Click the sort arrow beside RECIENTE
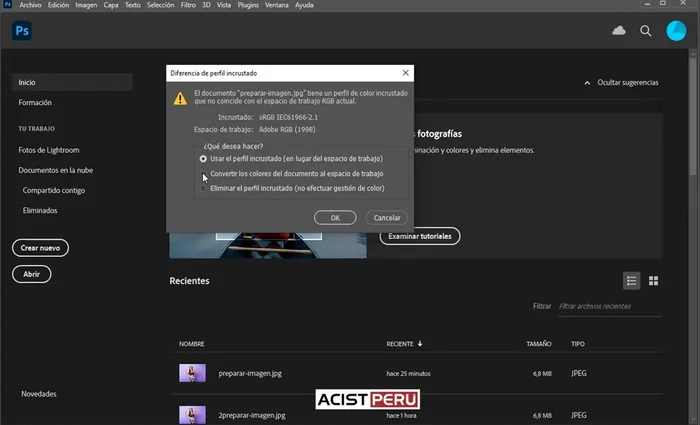Screen dimensions: 700x425 [x=420, y=344]
